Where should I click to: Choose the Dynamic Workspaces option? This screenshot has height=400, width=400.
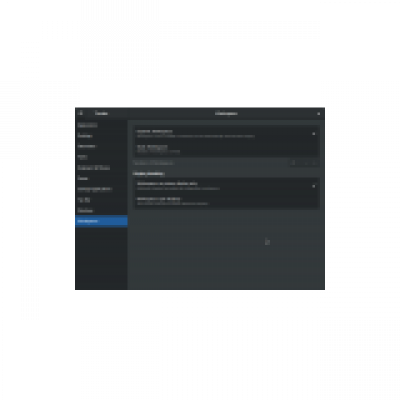coord(226,134)
